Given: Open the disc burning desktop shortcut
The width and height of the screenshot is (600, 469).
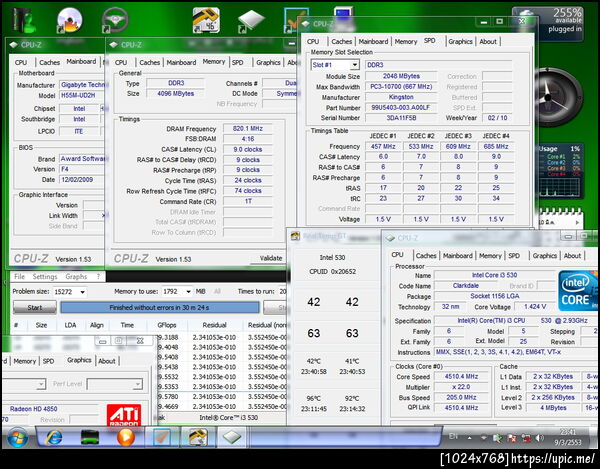Looking at the screenshot, I should pyautogui.click(x=69, y=20).
